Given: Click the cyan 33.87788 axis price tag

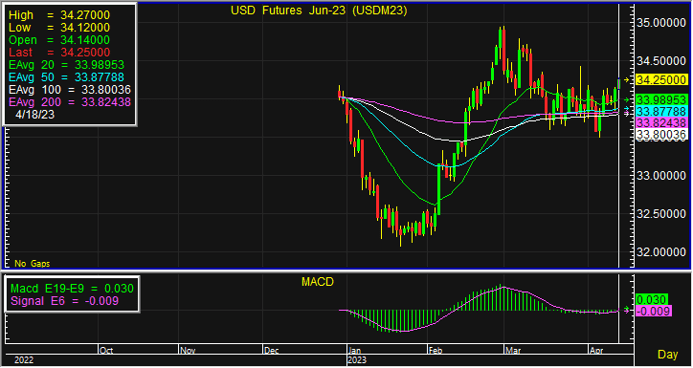Looking at the screenshot, I should [662, 111].
